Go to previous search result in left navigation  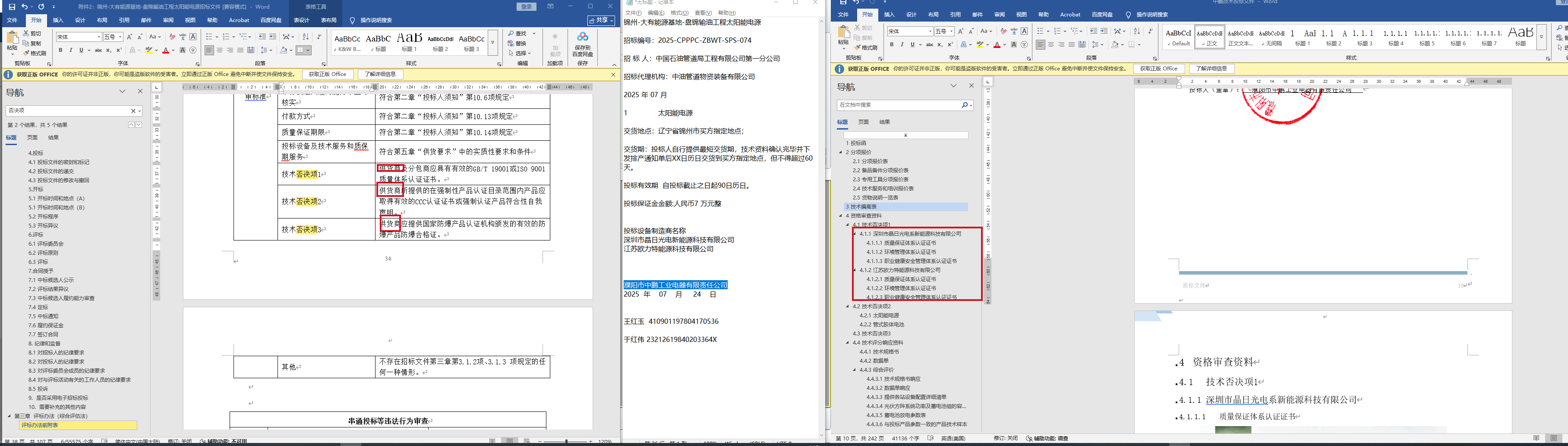click(x=131, y=125)
